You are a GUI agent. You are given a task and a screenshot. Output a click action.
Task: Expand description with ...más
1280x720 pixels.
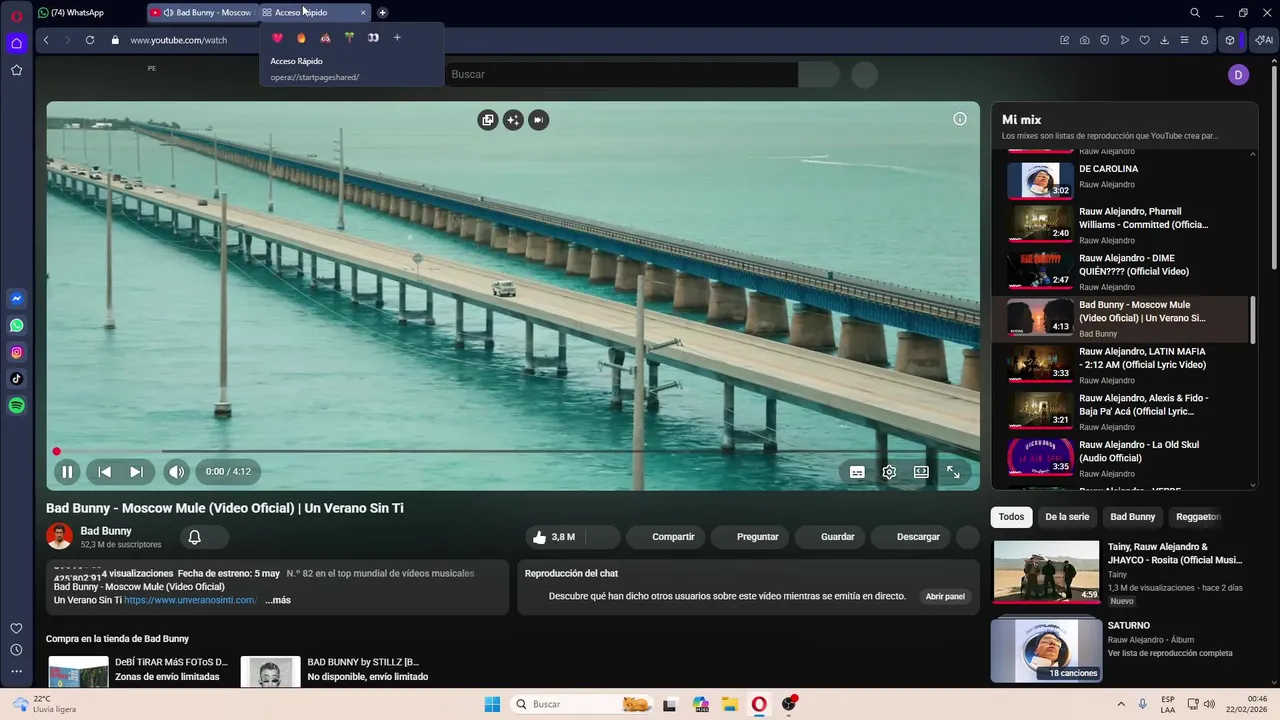(278, 600)
